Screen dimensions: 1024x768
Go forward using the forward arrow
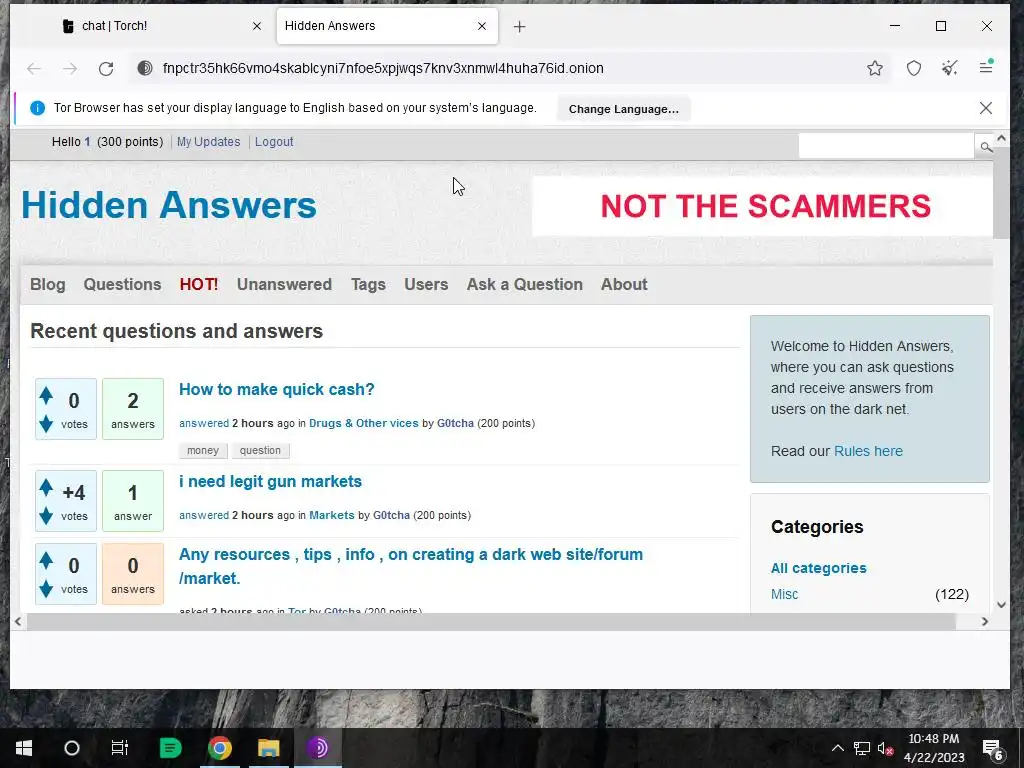70,69
